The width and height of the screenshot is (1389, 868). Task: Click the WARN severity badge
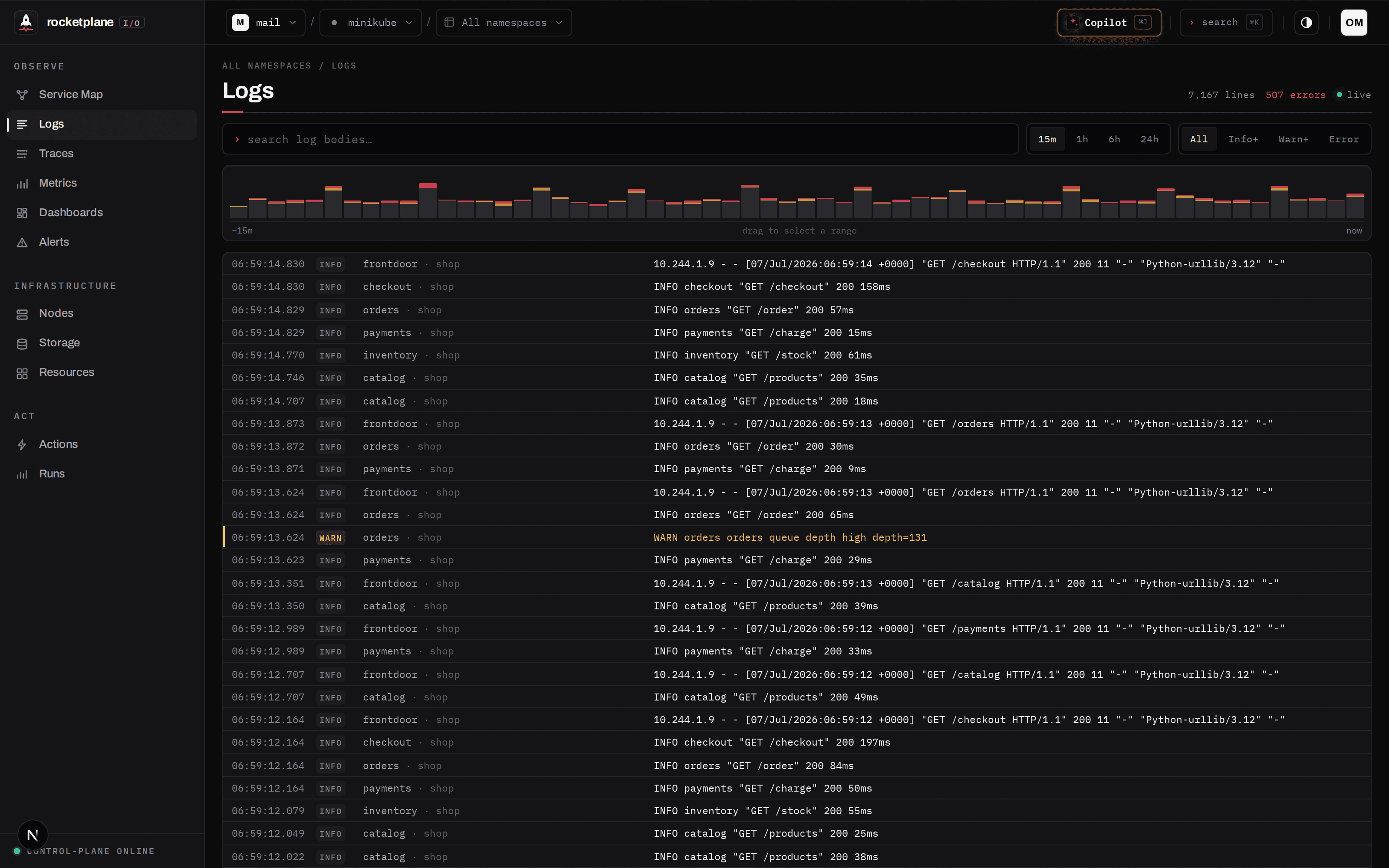pyautogui.click(x=330, y=538)
